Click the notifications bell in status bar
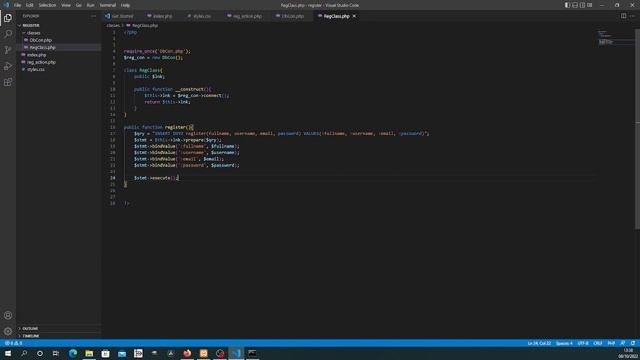The image size is (640, 360). click(x=633, y=343)
